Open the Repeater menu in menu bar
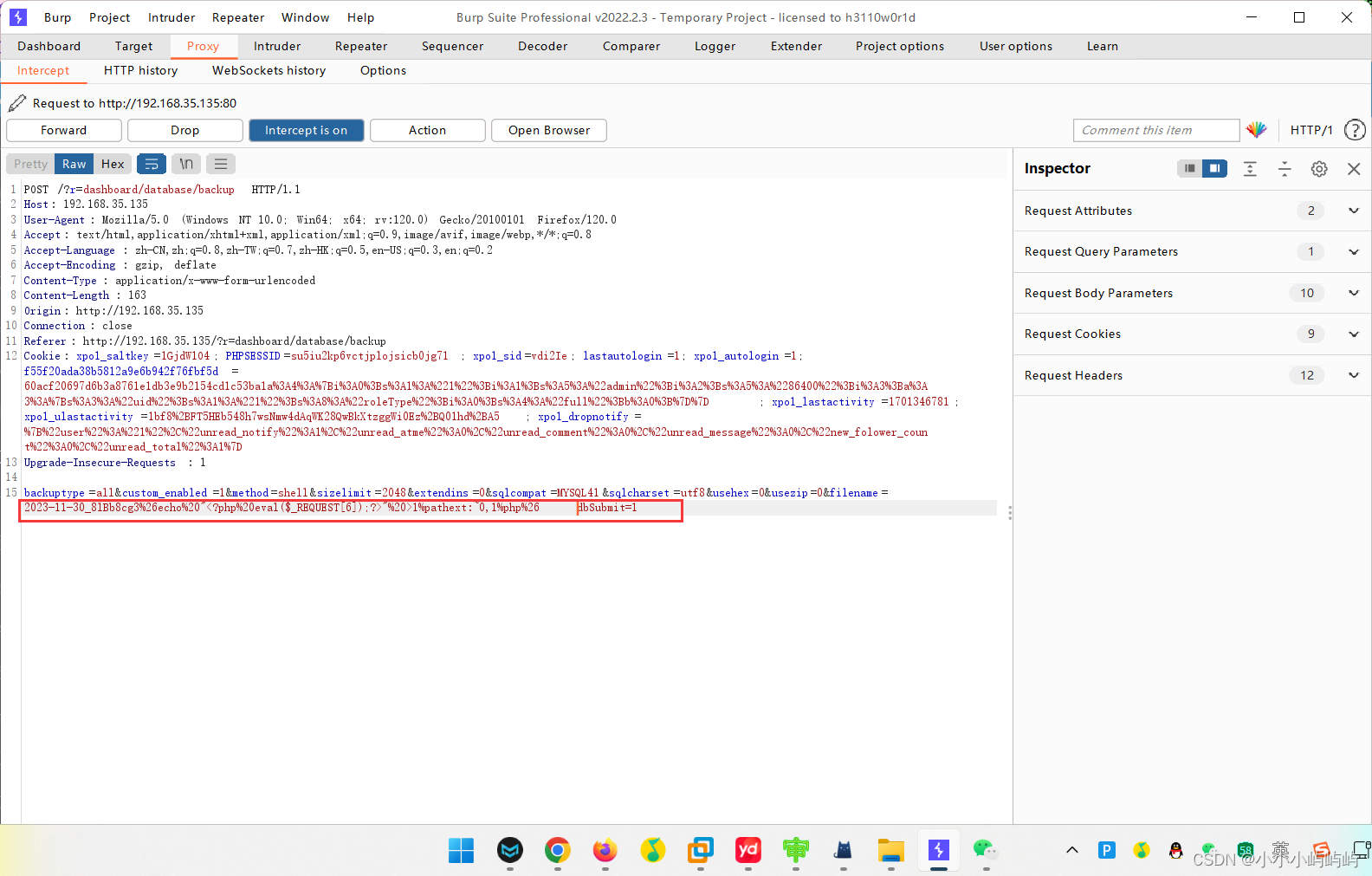This screenshot has height=876, width=1372. click(x=238, y=17)
